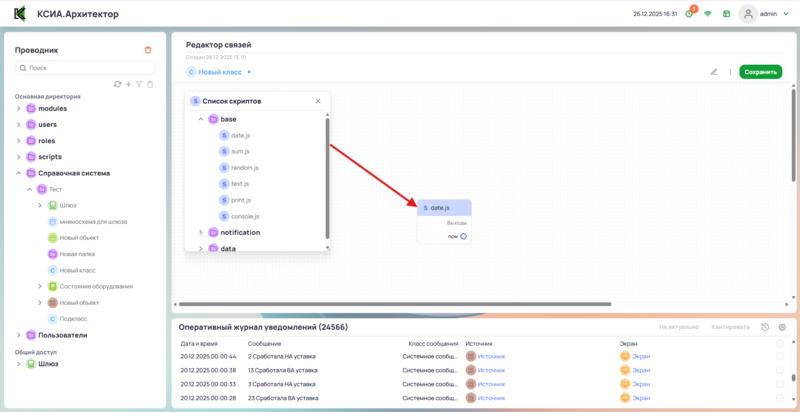Viewport: 800px width, 412px height.
Task: Expand the data folder in script list
Action: (201, 248)
